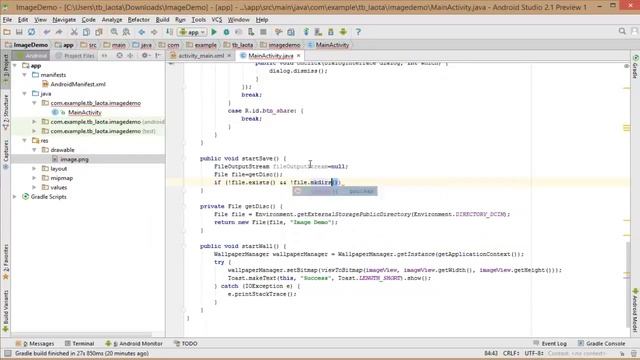Collapse the java folder node
640x360 pixels.
pos(24,93)
